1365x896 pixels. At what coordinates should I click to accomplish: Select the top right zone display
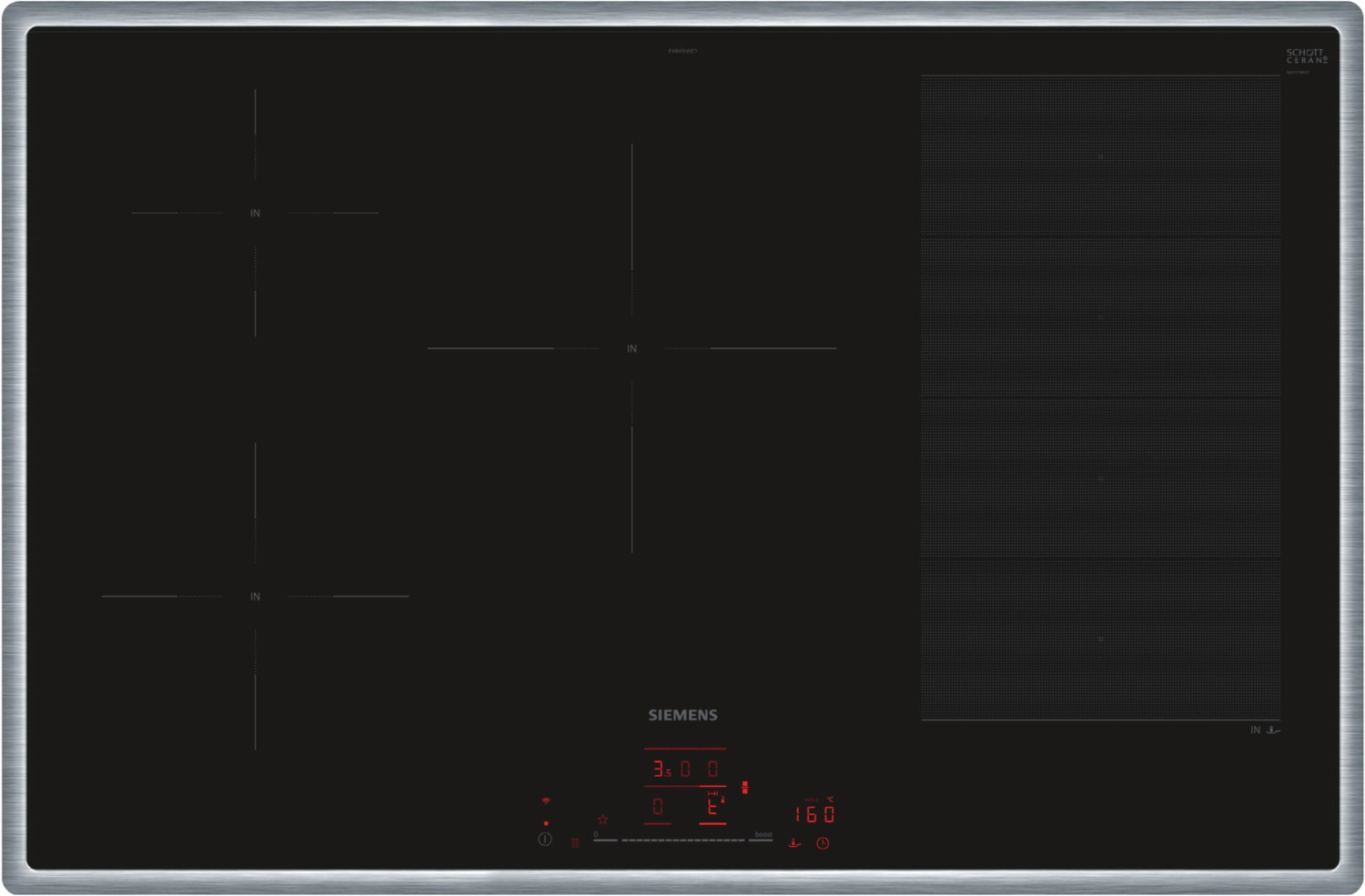tap(713, 769)
